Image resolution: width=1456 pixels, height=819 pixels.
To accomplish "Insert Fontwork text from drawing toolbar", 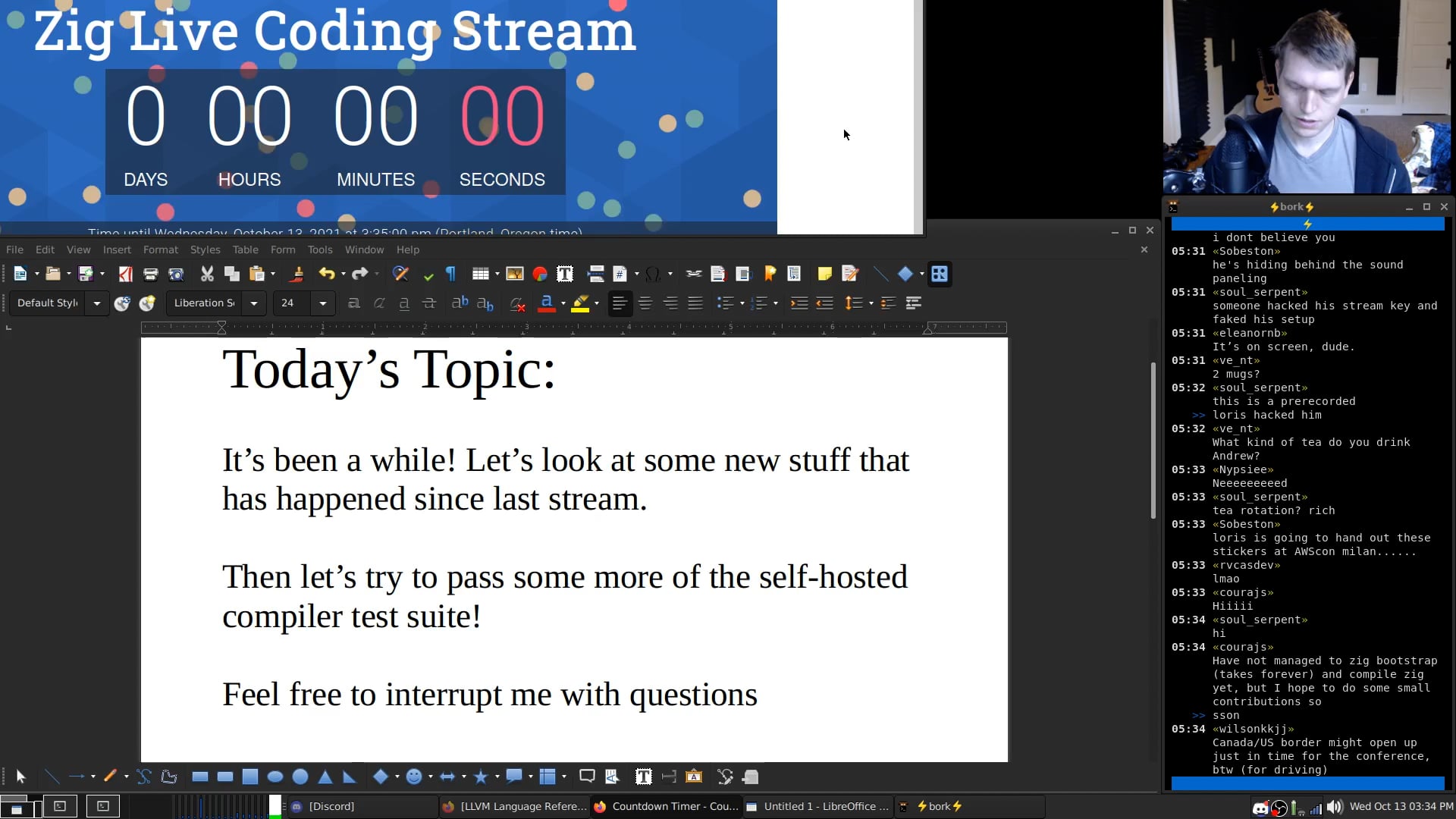I will (x=694, y=777).
